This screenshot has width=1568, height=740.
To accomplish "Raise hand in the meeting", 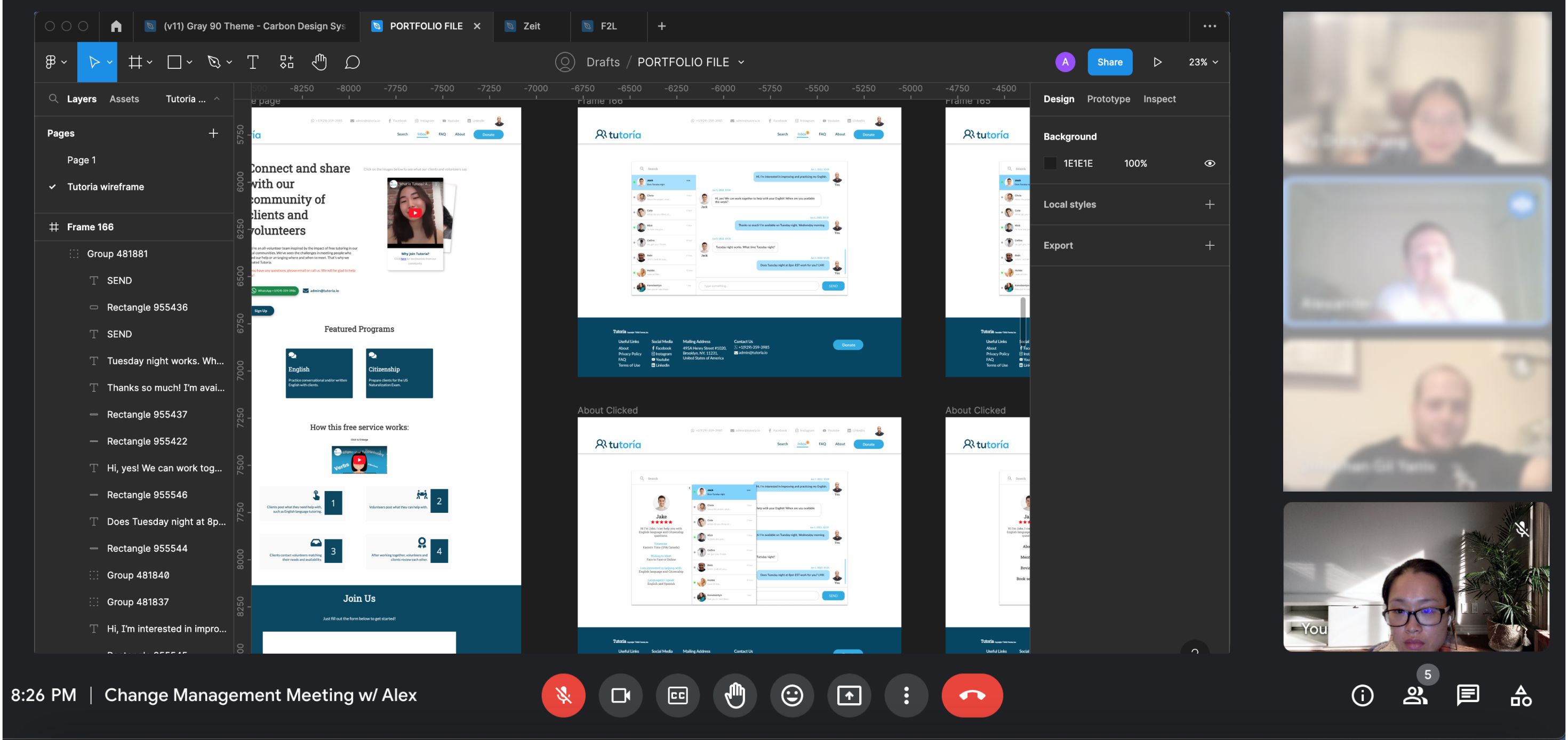I will point(735,695).
